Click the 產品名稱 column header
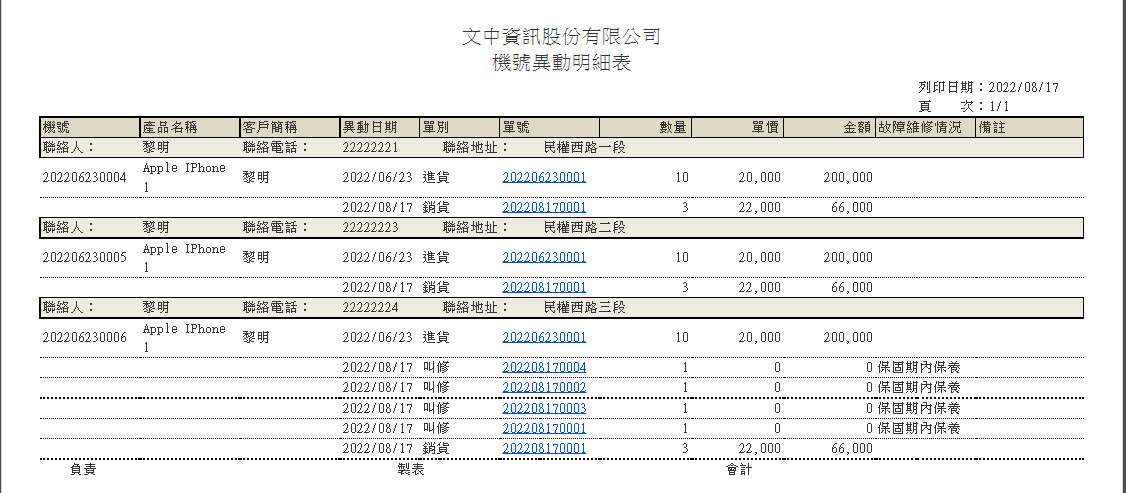The width and height of the screenshot is (1126, 493). click(x=190, y=128)
